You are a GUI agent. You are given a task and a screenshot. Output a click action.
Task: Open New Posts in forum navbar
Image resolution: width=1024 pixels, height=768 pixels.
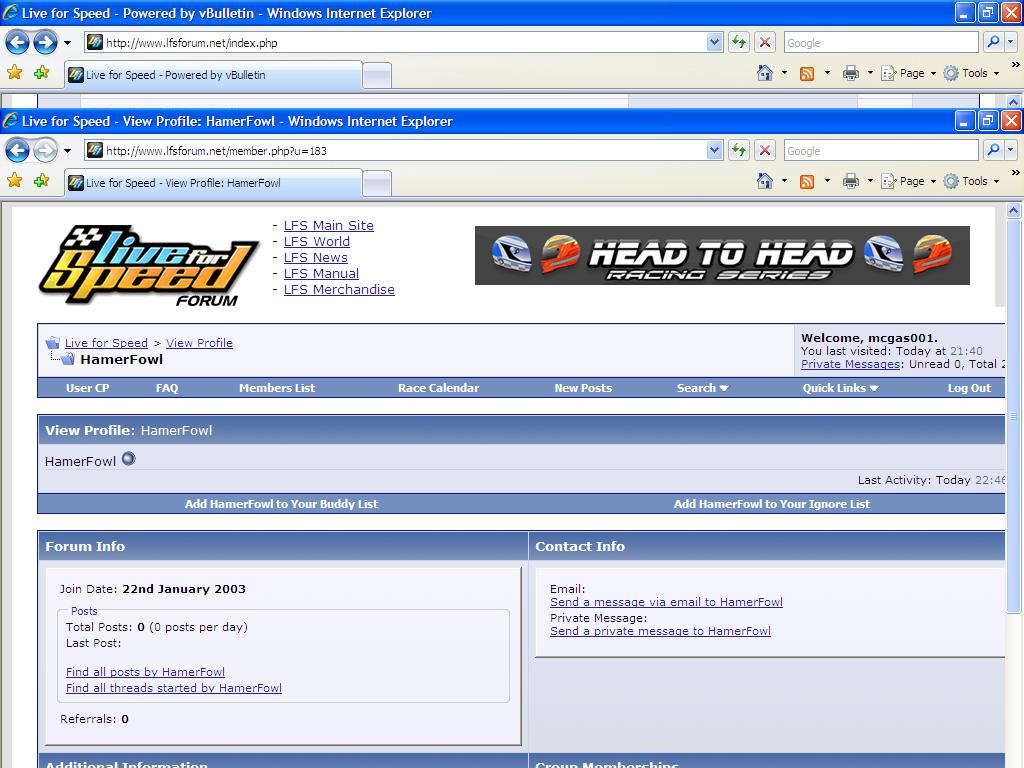pyautogui.click(x=583, y=388)
